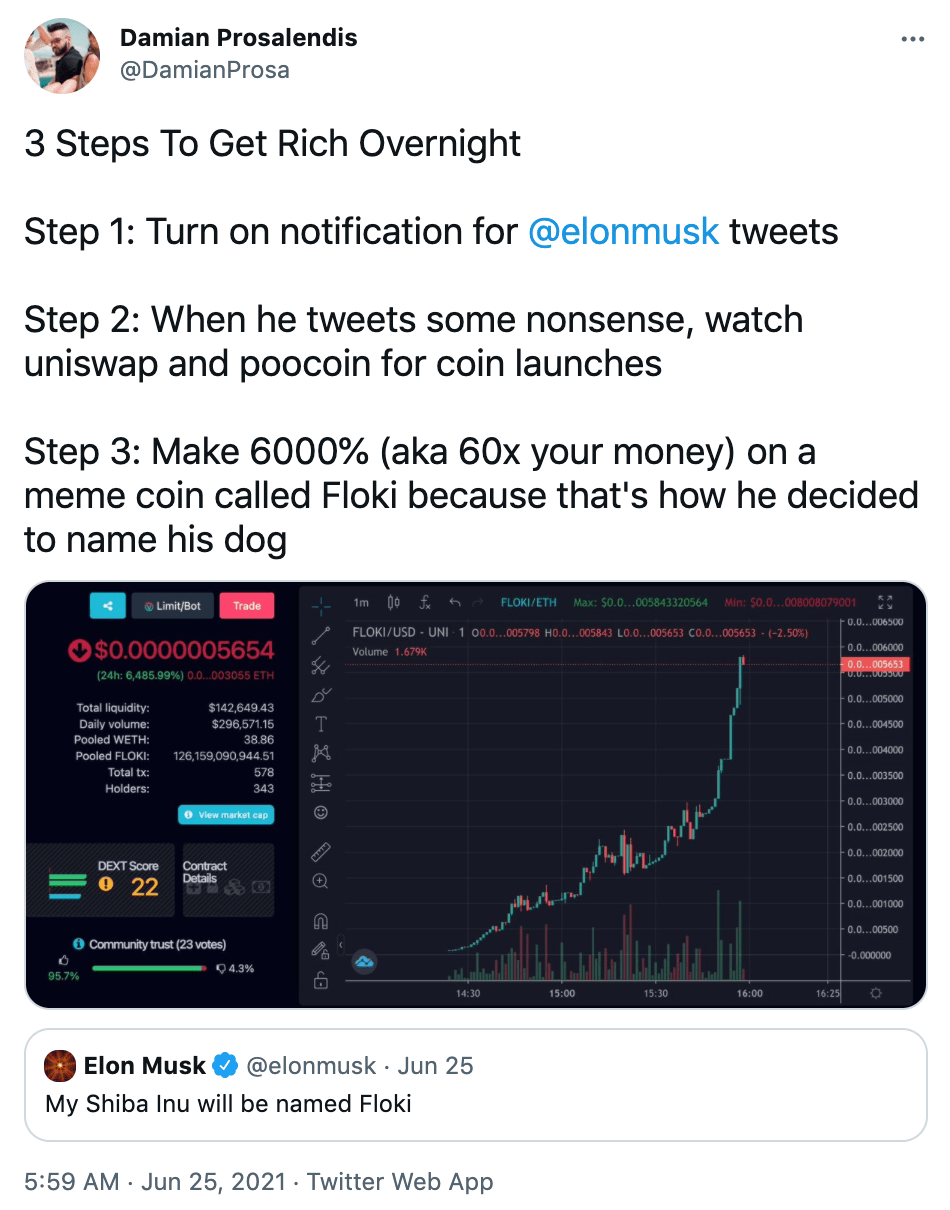This screenshot has width=950, height=1210.
Task: Toggle magnet mode on chart
Action: pos(321,921)
